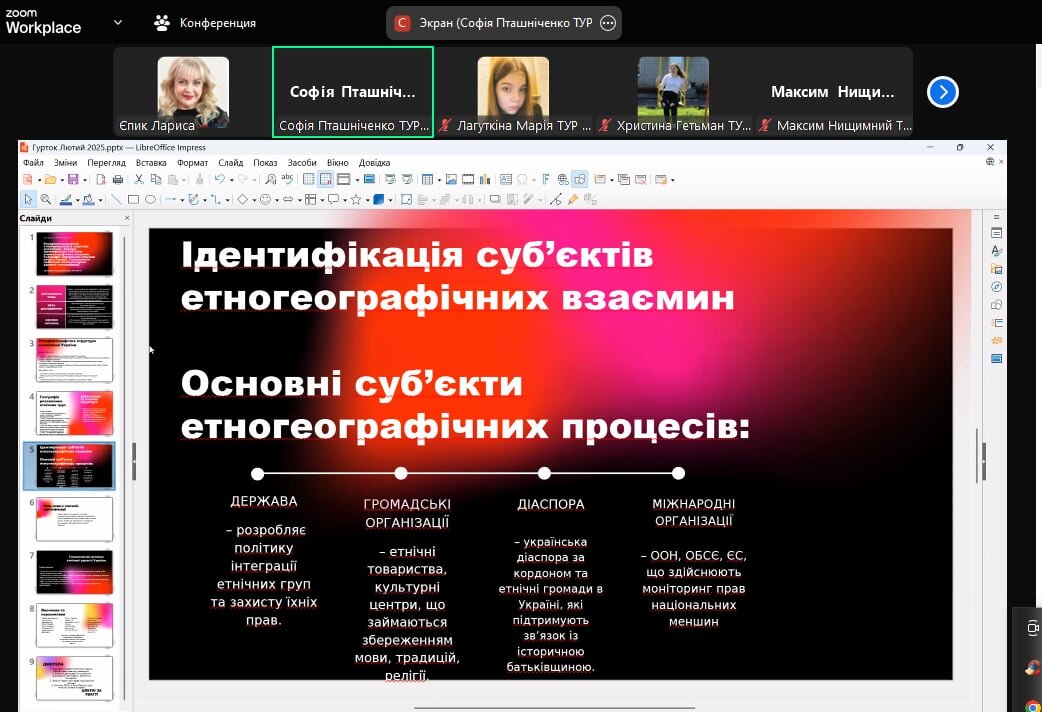Image resolution: width=1042 pixels, height=712 pixels.
Task: Select the Rectangle drawing tool
Action: pos(133,199)
